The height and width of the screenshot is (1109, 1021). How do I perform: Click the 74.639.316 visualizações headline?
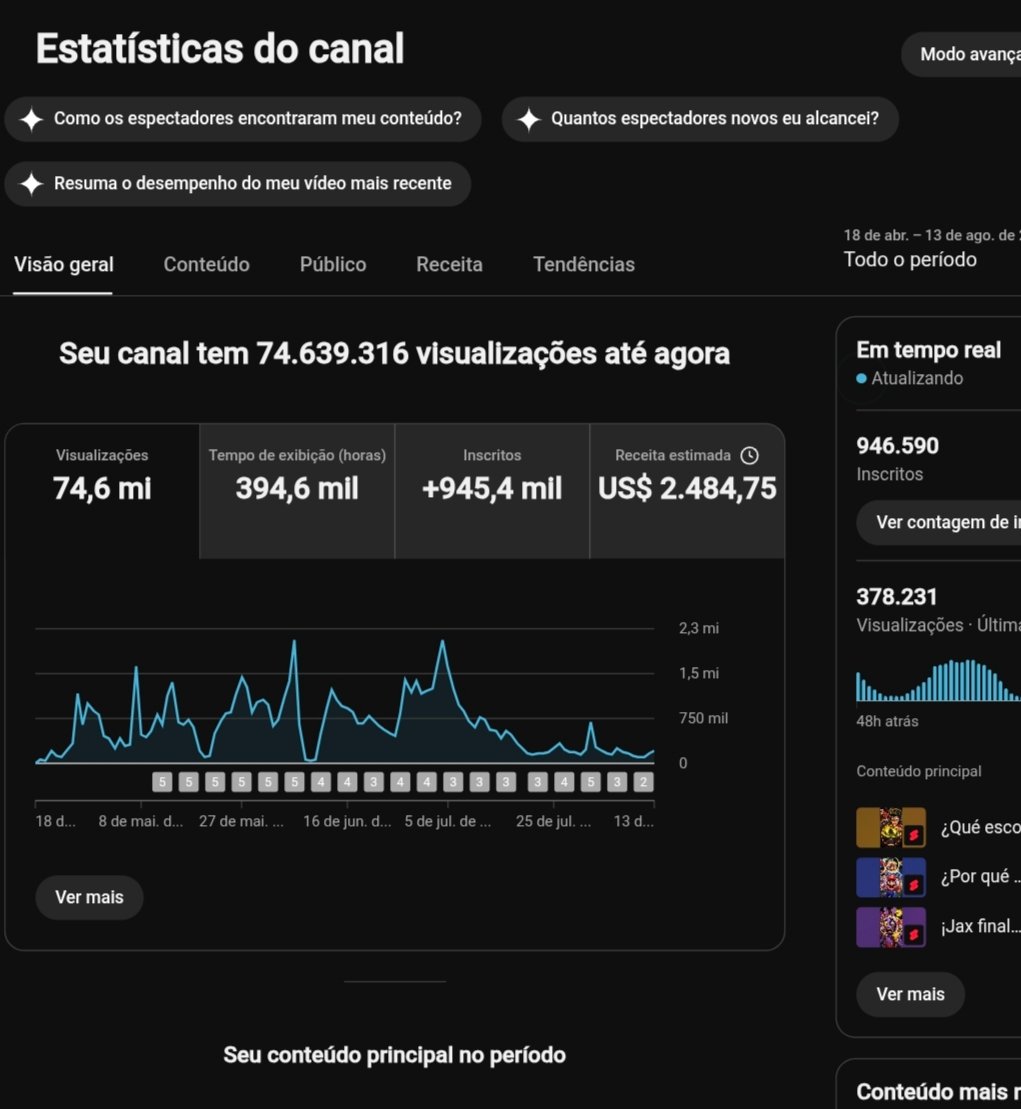click(394, 354)
